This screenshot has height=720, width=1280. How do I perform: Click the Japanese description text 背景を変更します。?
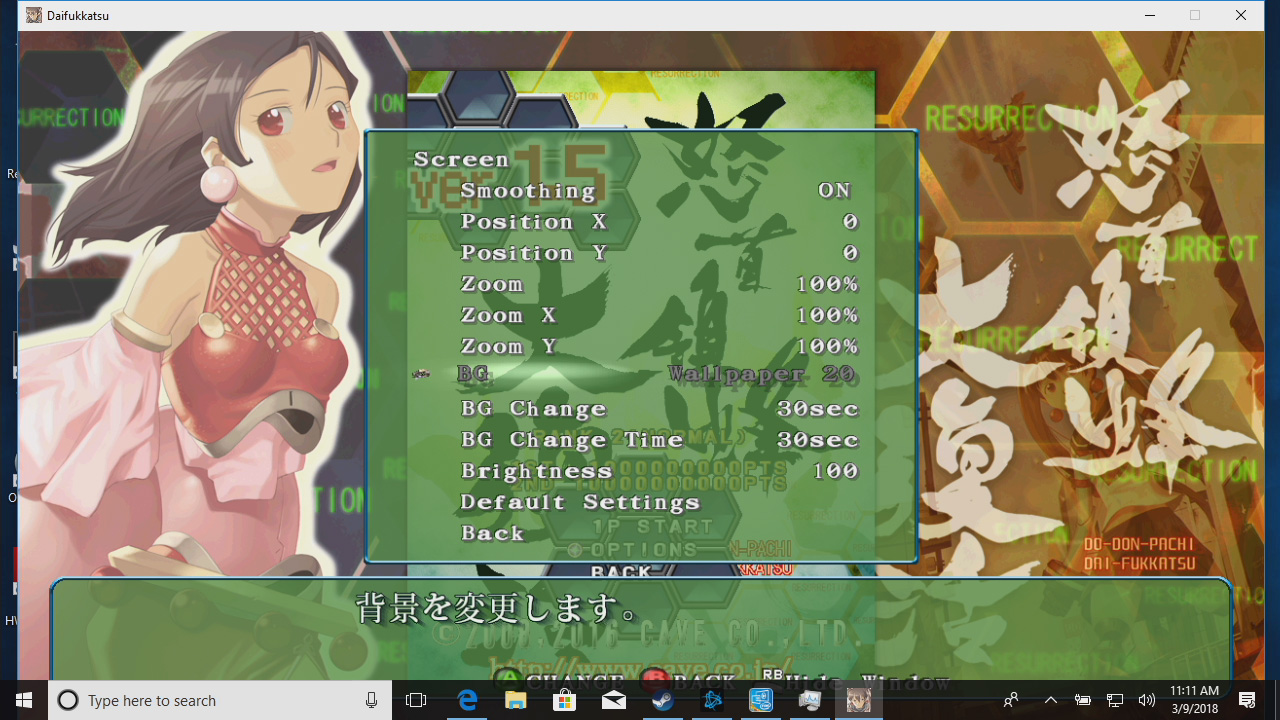[x=496, y=608]
